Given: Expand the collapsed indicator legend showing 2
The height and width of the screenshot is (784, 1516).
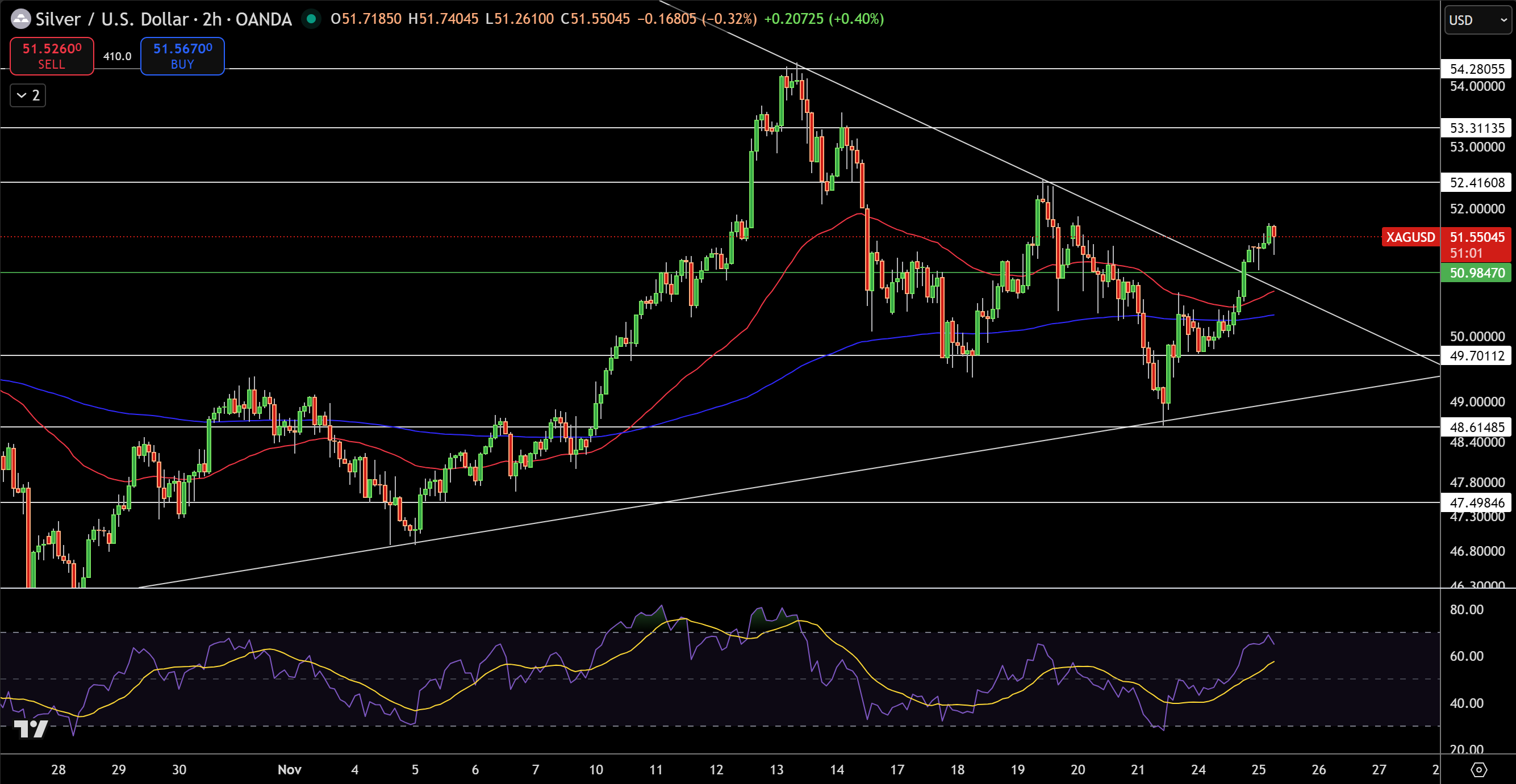Looking at the screenshot, I should pos(28,95).
